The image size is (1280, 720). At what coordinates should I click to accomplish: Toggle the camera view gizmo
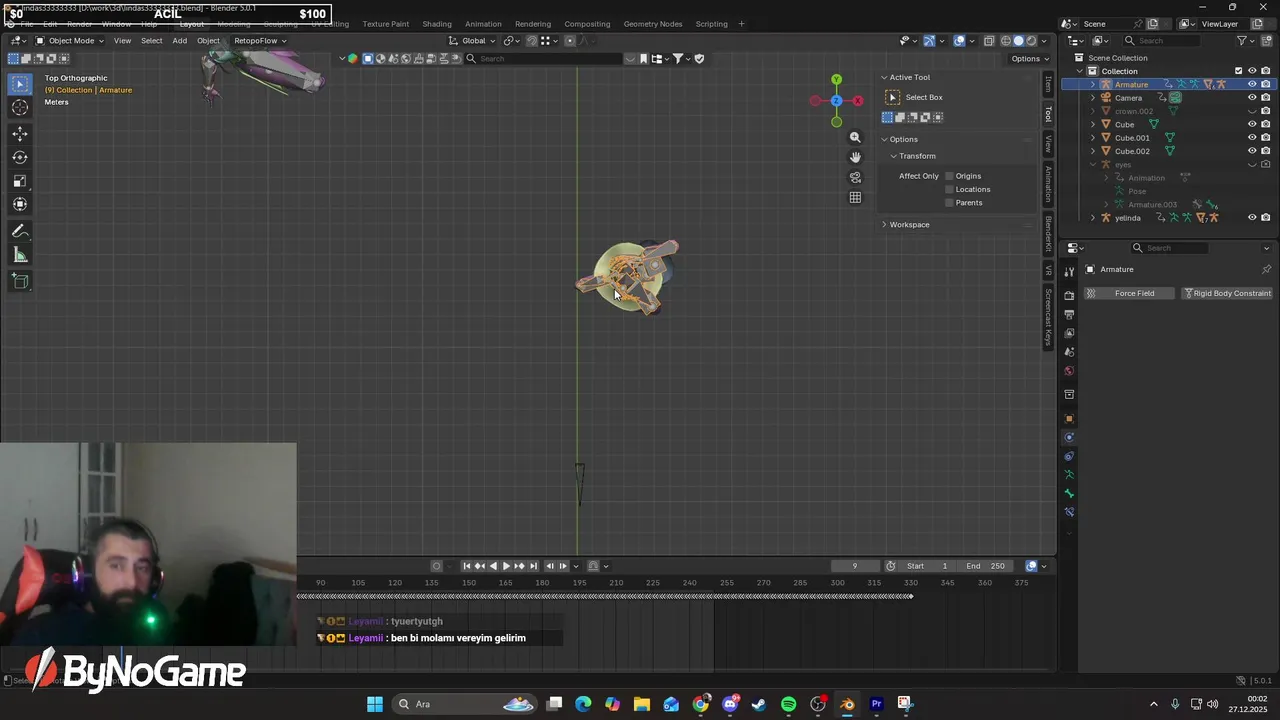[x=855, y=177]
